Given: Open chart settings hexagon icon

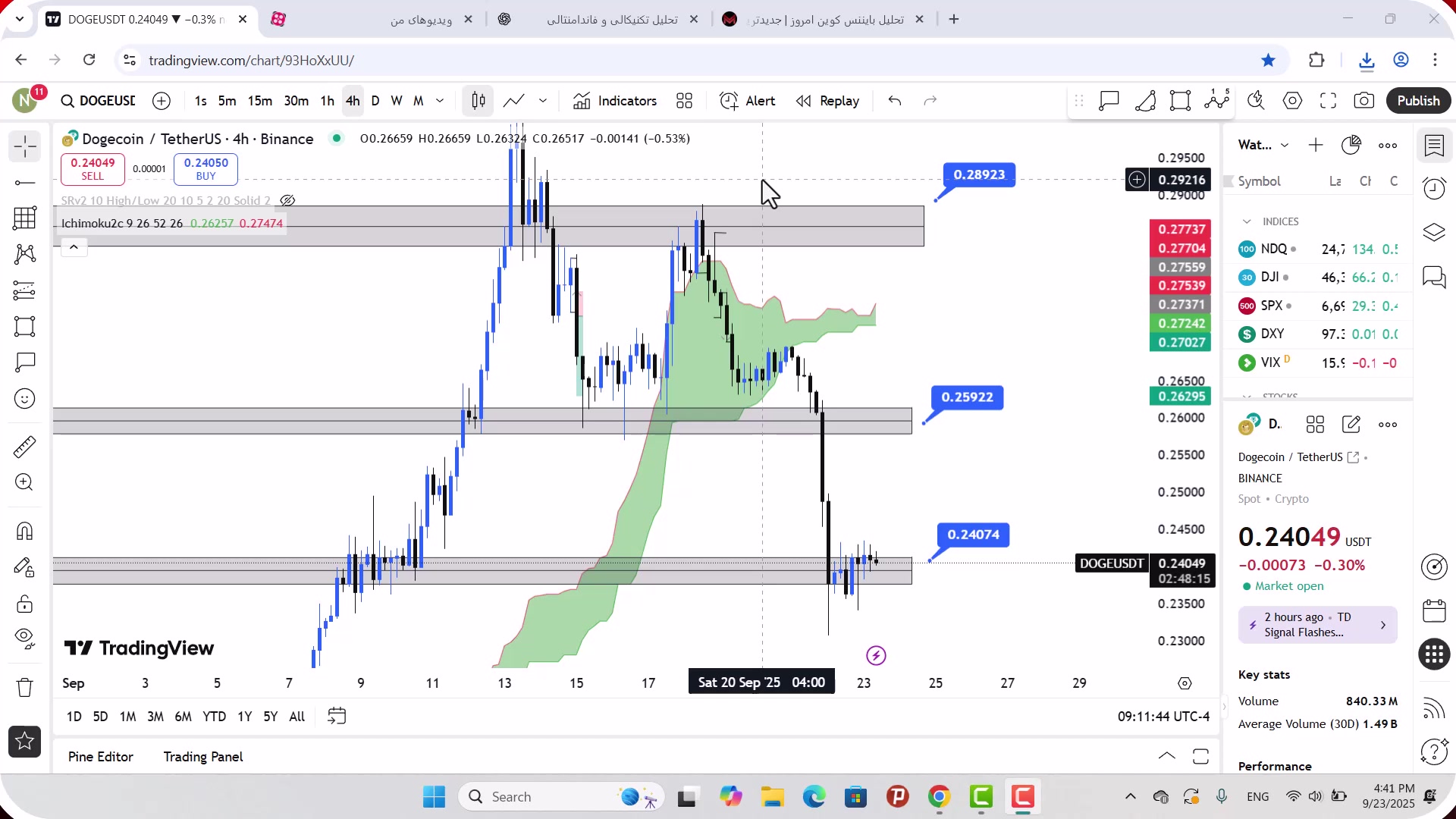Looking at the screenshot, I should 1293,101.
